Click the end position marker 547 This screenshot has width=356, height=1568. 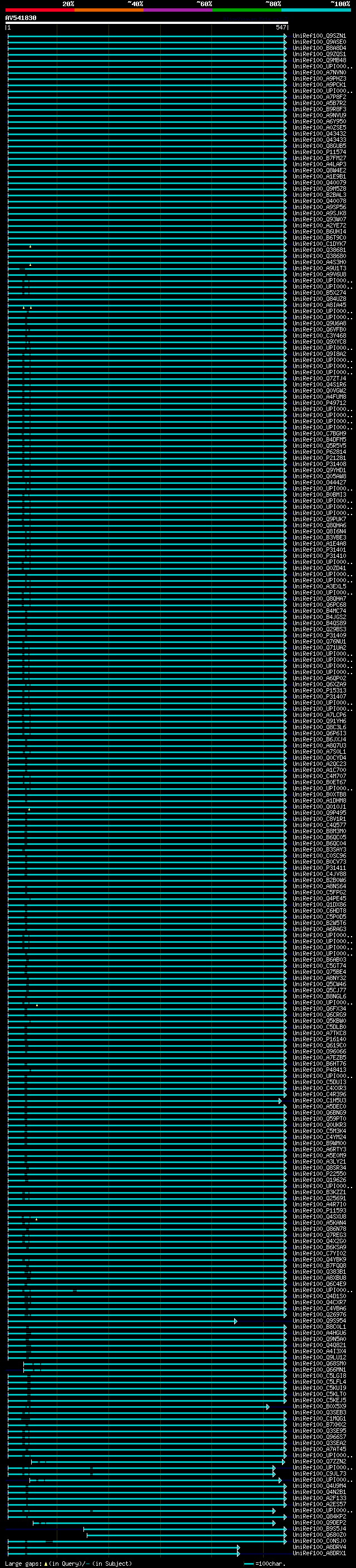click(280, 27)
